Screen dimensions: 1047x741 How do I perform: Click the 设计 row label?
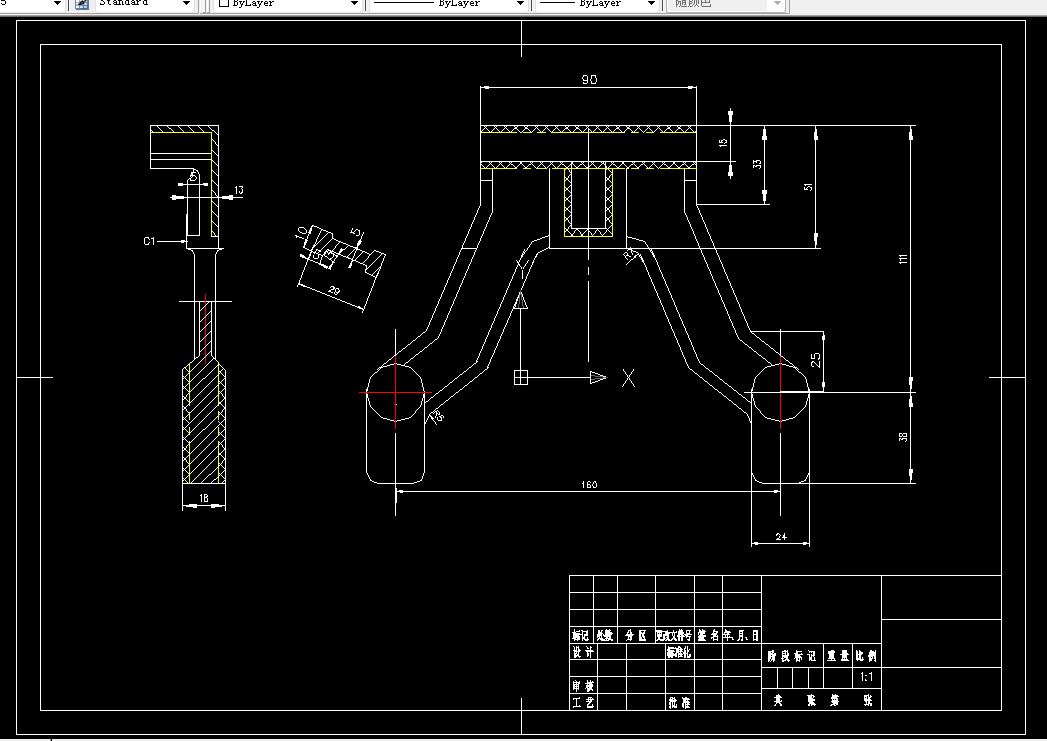(583, 652)
